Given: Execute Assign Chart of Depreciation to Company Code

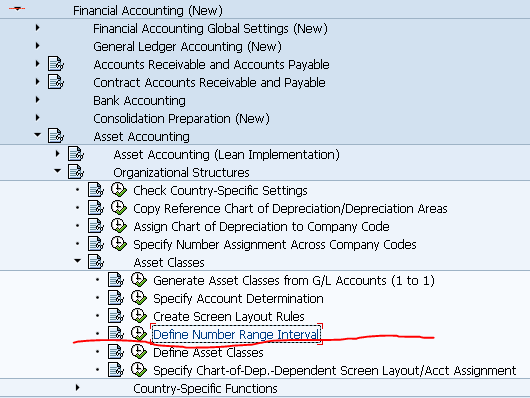Looking at the screenshot, I should pyautogui.click(x=119, y=226).
